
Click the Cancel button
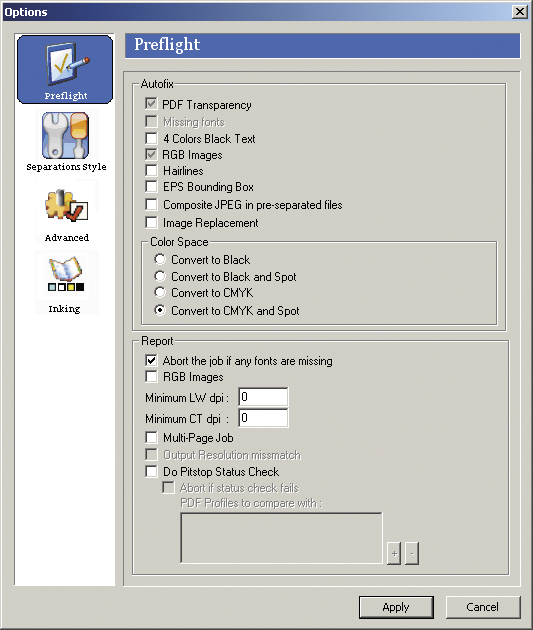483,607
